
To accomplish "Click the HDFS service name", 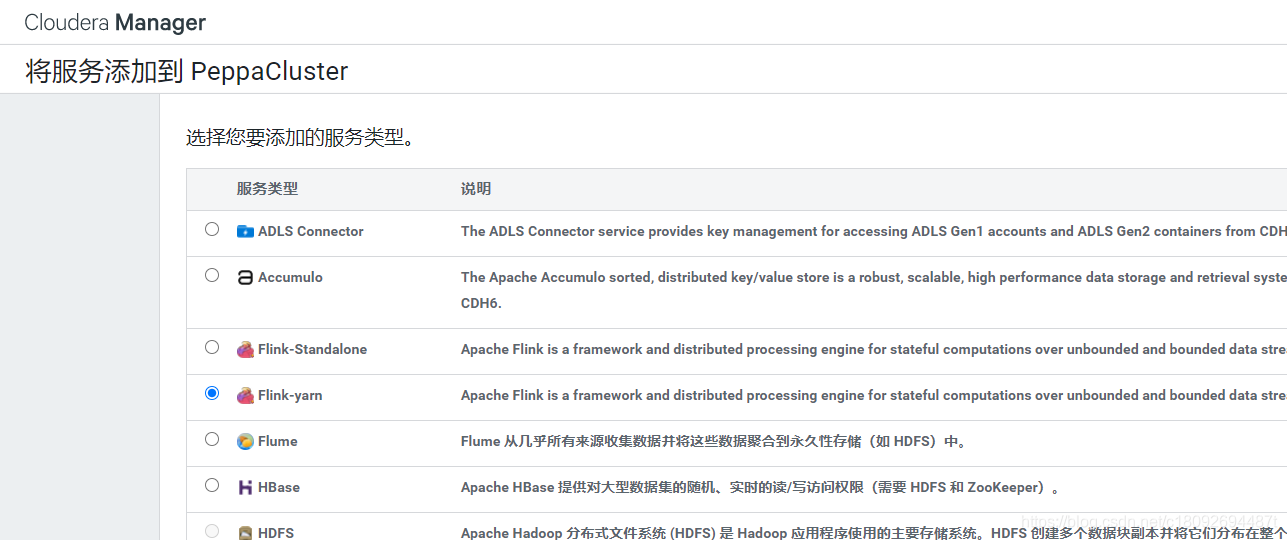I will [x=276, y=533].
